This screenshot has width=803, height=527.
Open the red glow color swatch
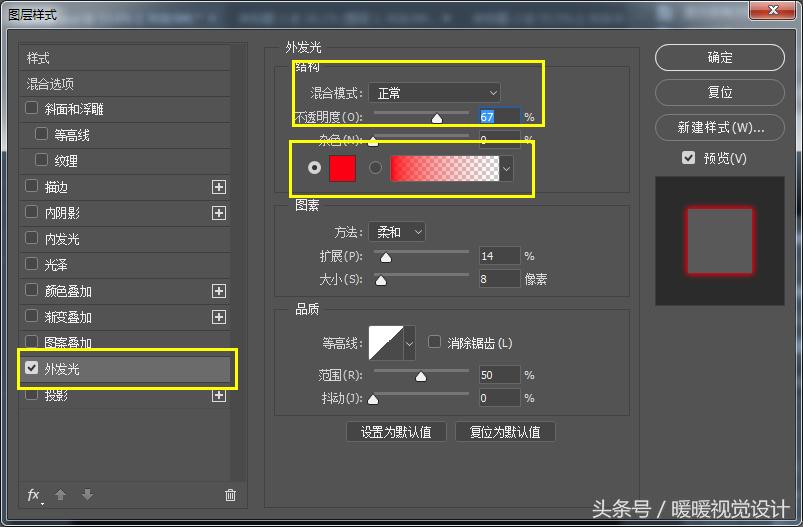(x=343, y=168)
